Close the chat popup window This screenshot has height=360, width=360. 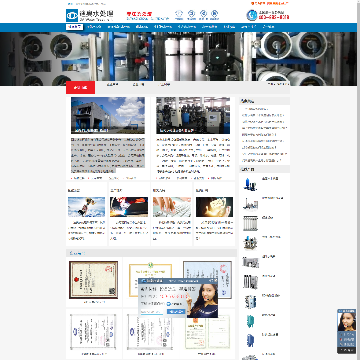pos(216,281)
